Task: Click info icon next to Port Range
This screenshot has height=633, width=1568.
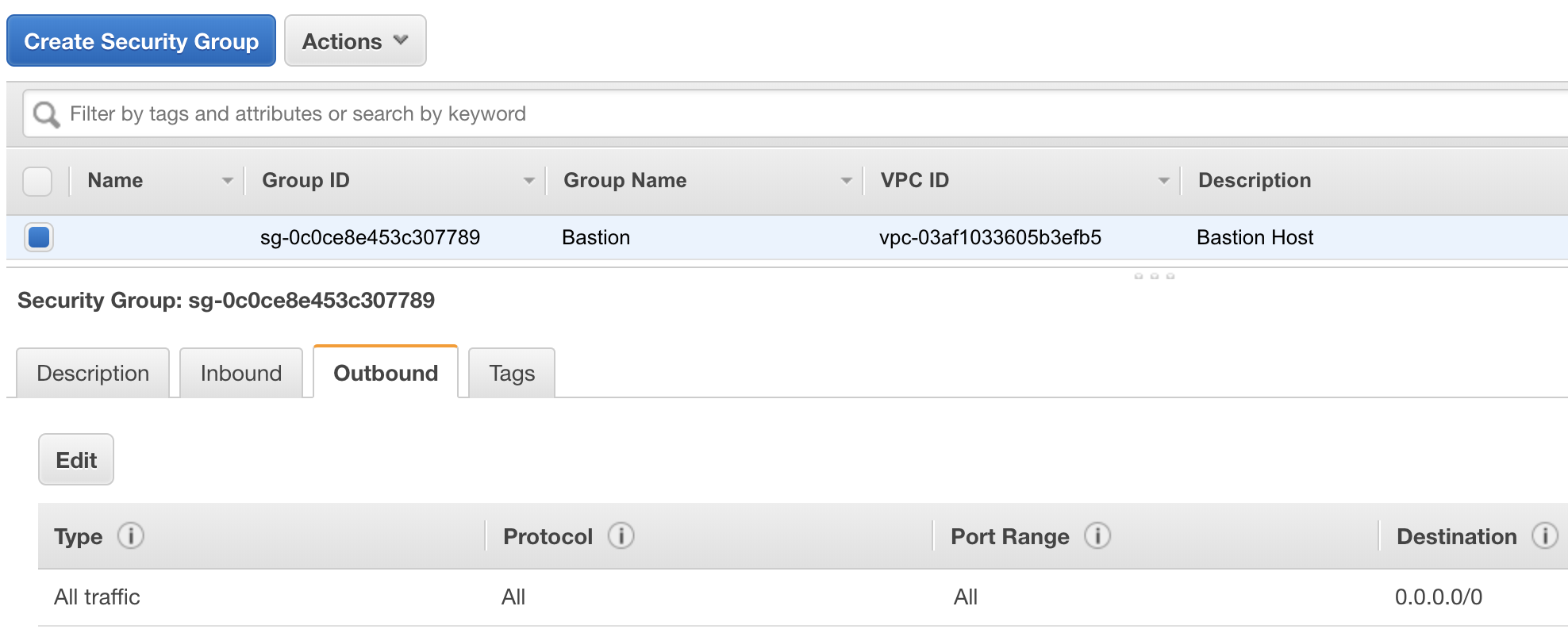Action: (x=1097, y=536)
